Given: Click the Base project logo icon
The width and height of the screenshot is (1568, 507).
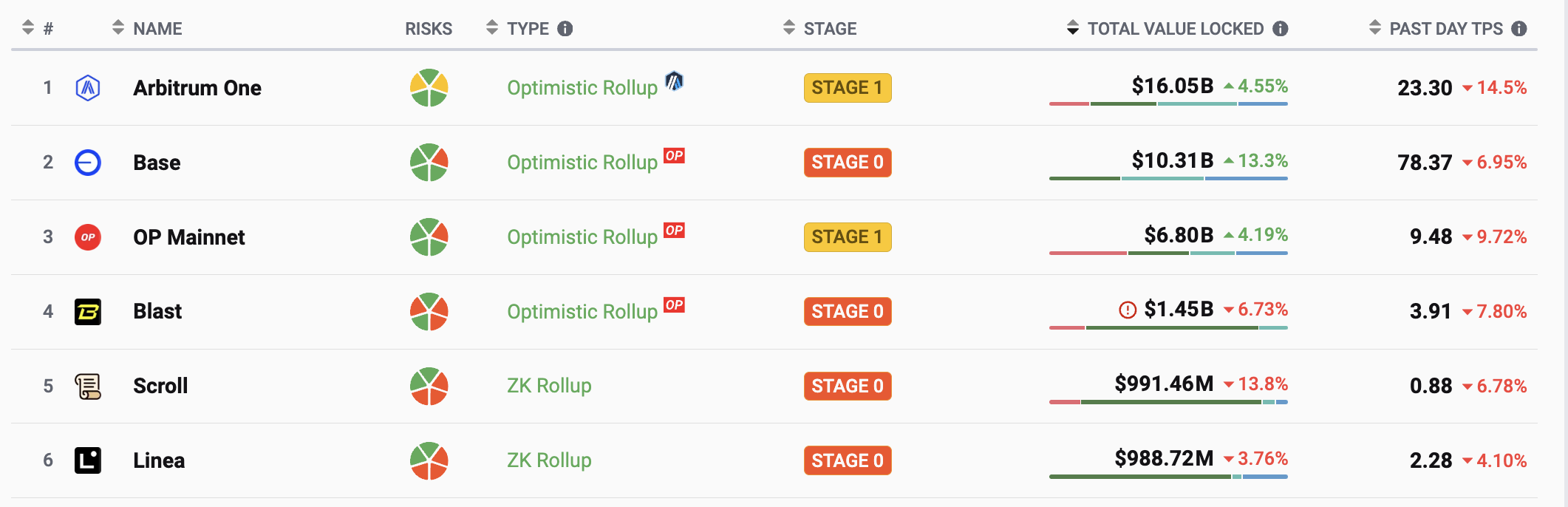Looking at the screenshot, I should 88,163.
